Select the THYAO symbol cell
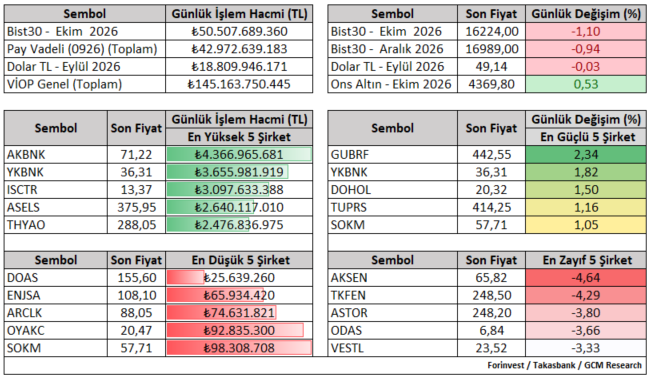649x378 pixels. click(x=56, y=225)
